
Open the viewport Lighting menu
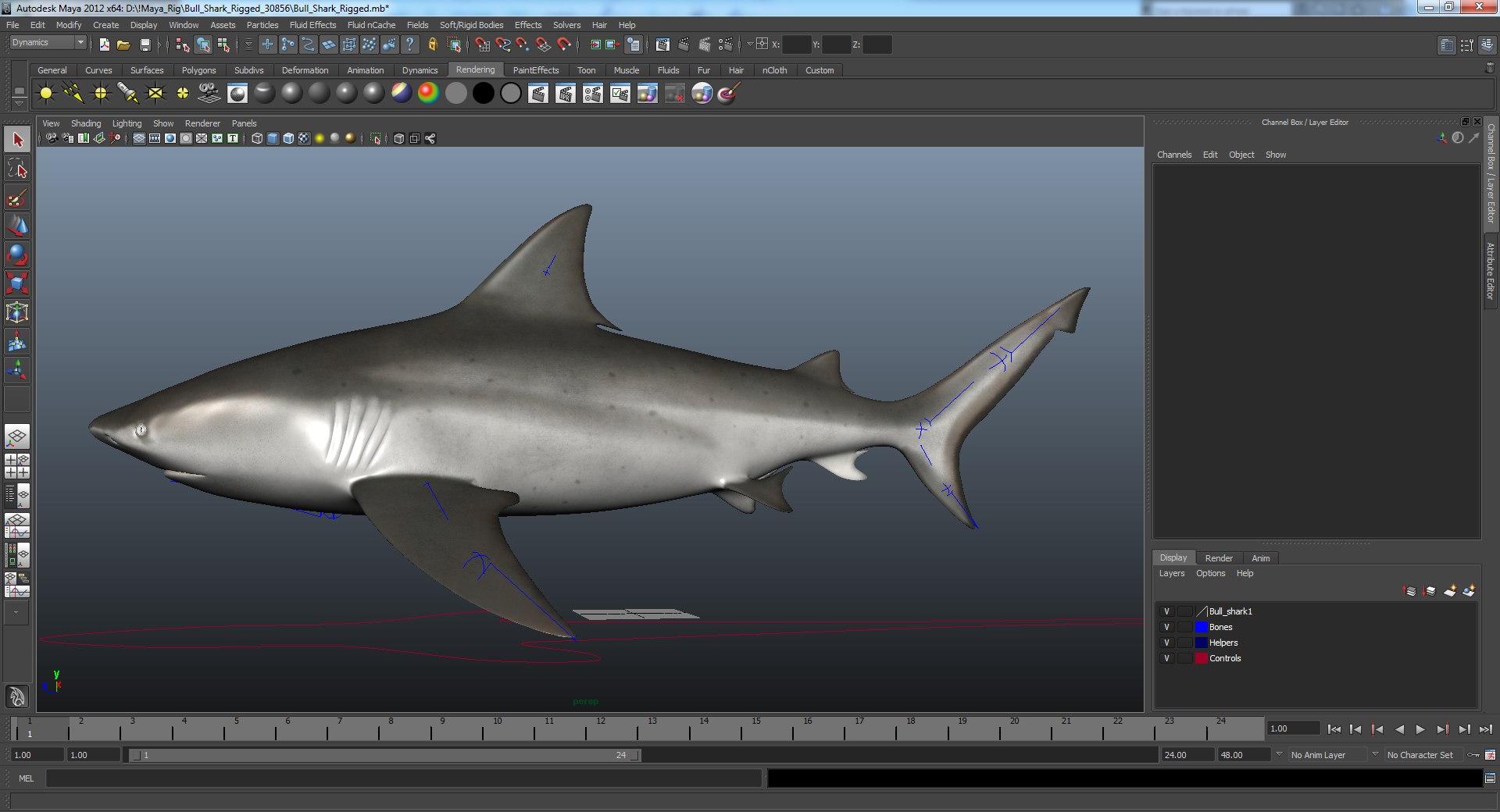127,123
